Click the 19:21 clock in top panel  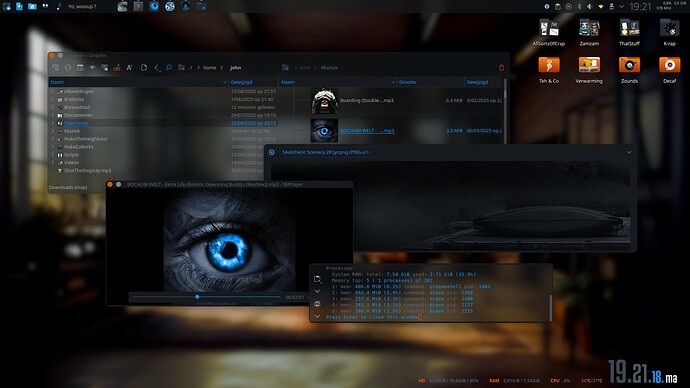tap(640, 7)
